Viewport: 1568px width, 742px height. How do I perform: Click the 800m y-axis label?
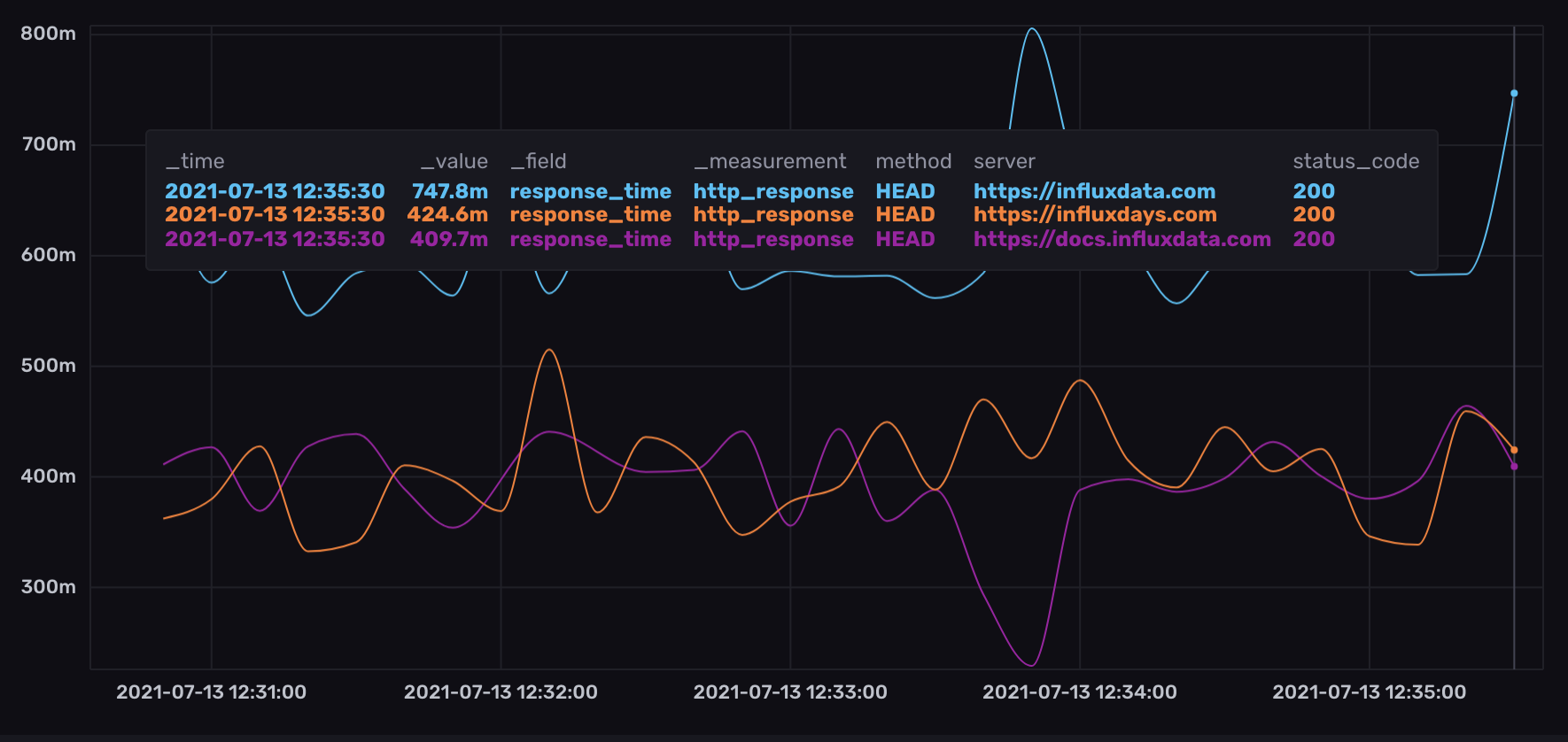[49, 34]
